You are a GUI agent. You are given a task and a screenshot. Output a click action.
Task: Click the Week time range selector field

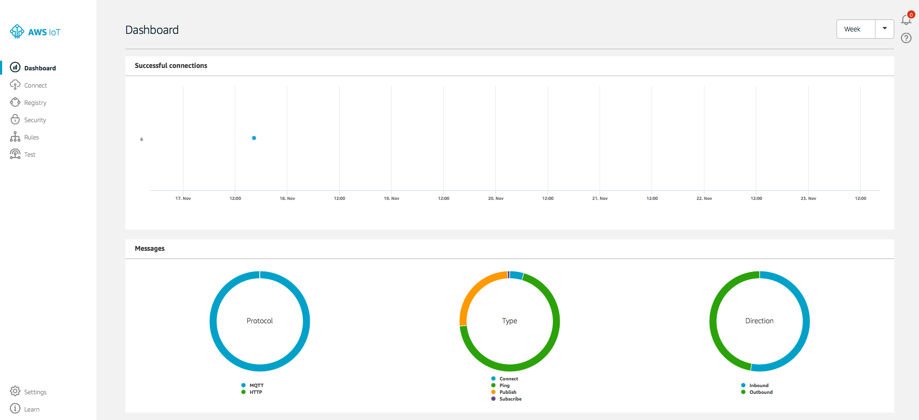pos(856,29)
